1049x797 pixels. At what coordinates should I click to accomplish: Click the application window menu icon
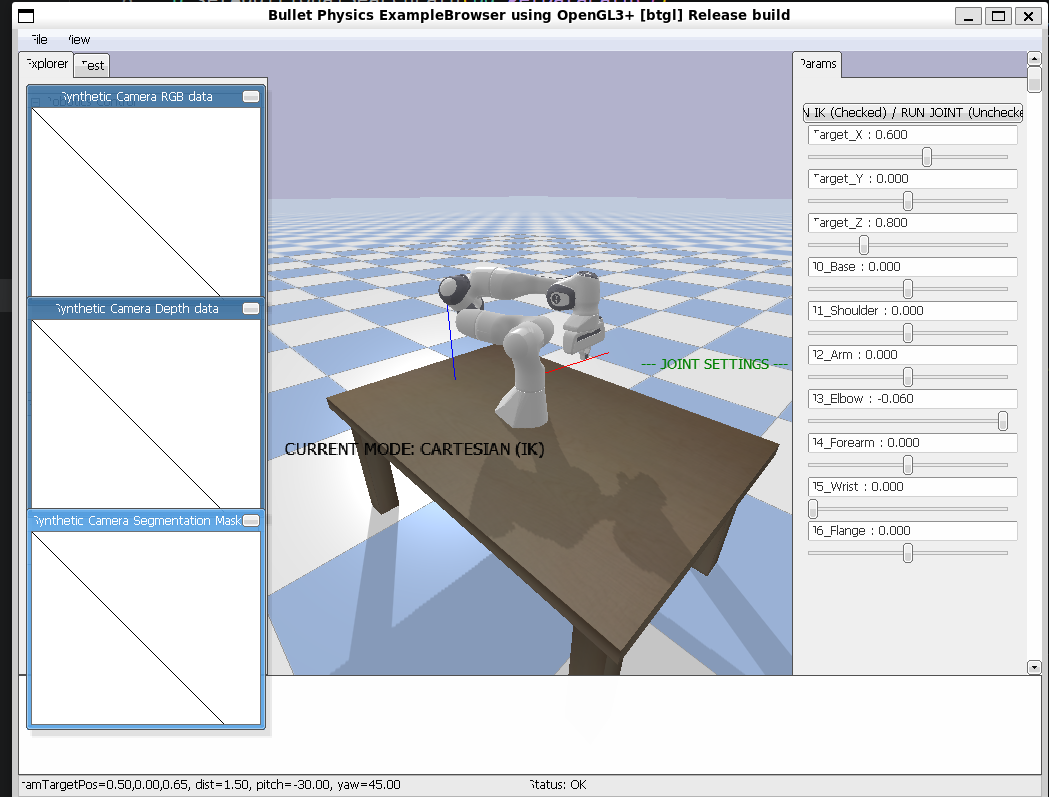click(x=26, y=16)
